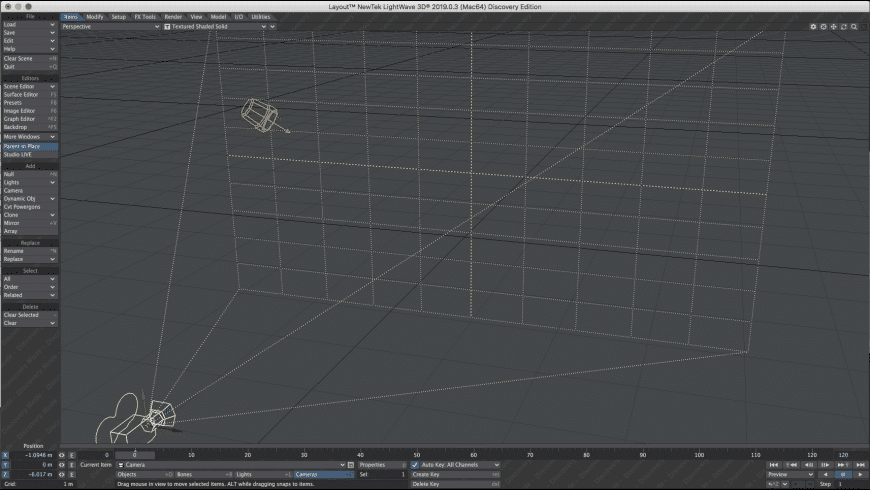Open the Render tab
870x490 pixels.
coord(173,17)
